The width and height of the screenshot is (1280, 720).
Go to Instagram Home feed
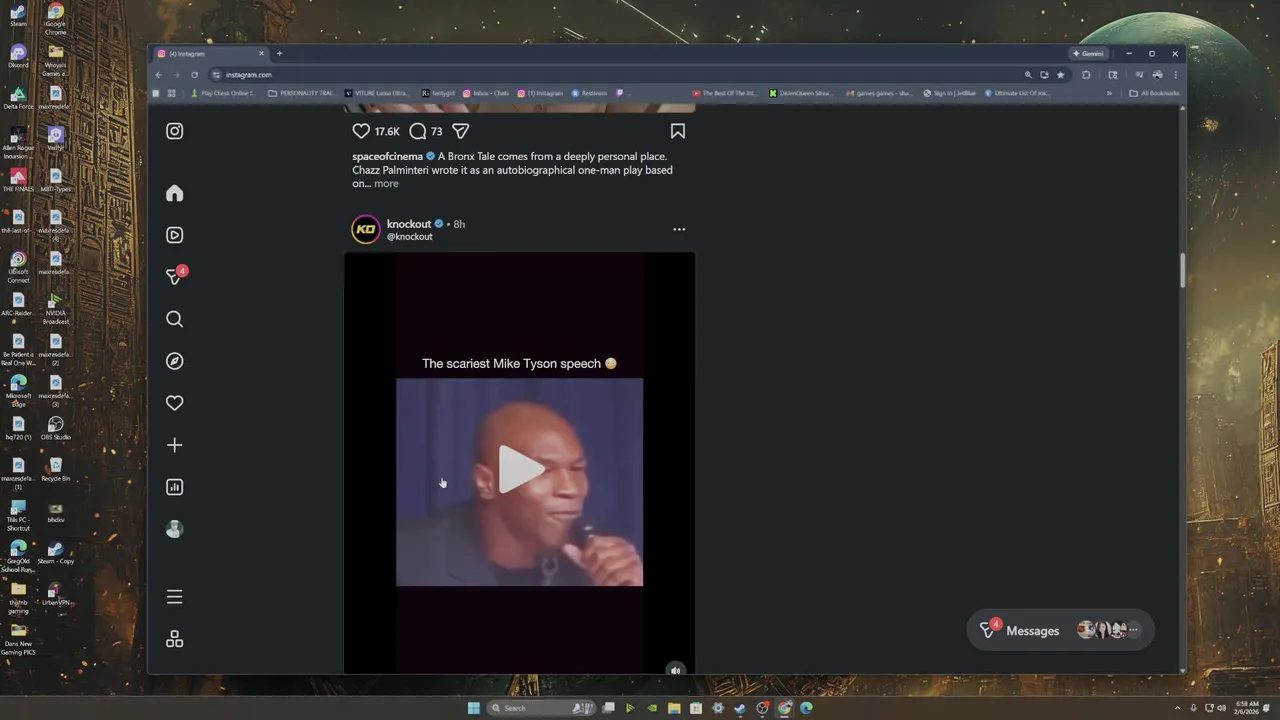(174, 193)
